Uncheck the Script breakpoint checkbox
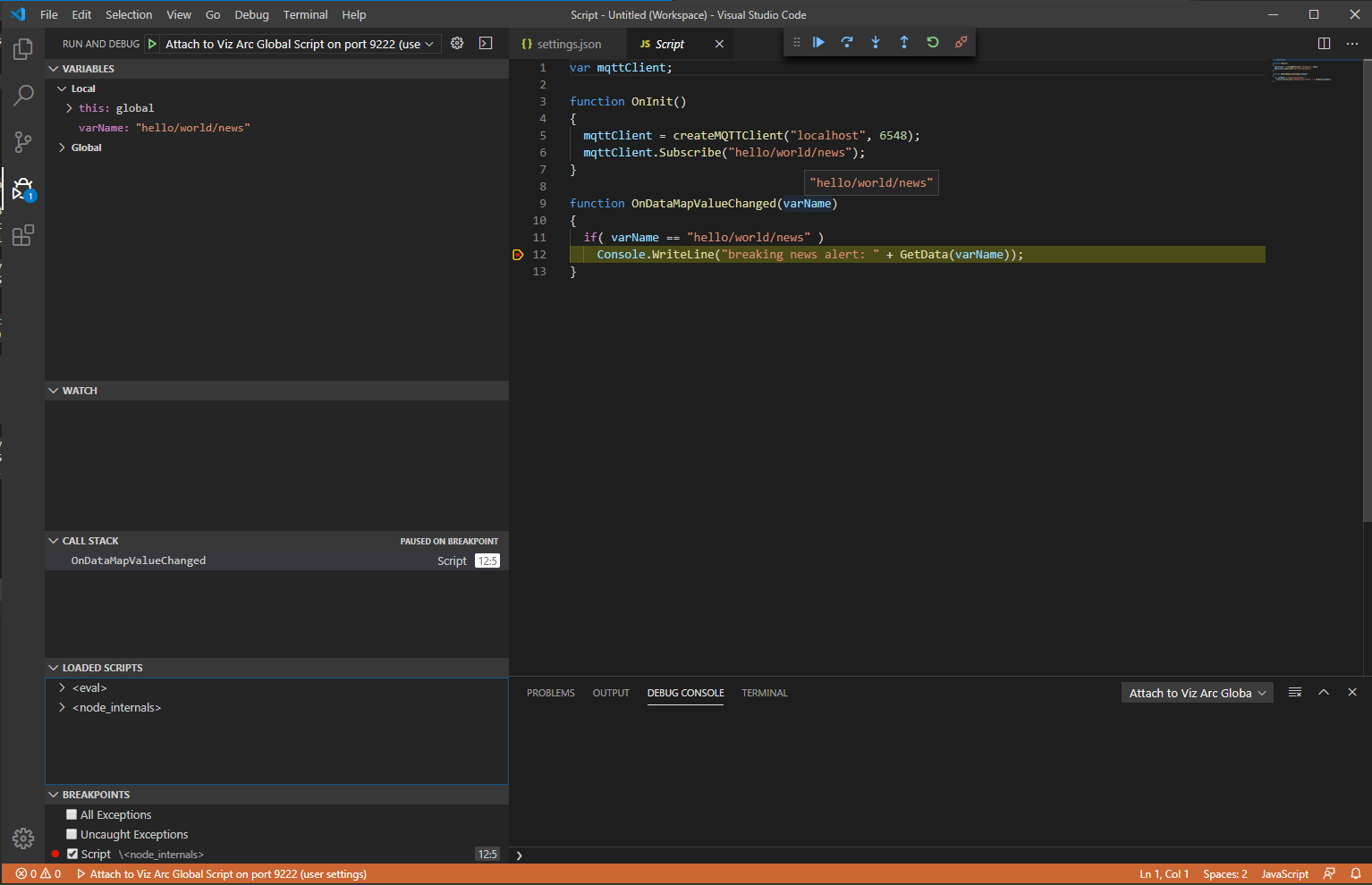 point(72,854)
